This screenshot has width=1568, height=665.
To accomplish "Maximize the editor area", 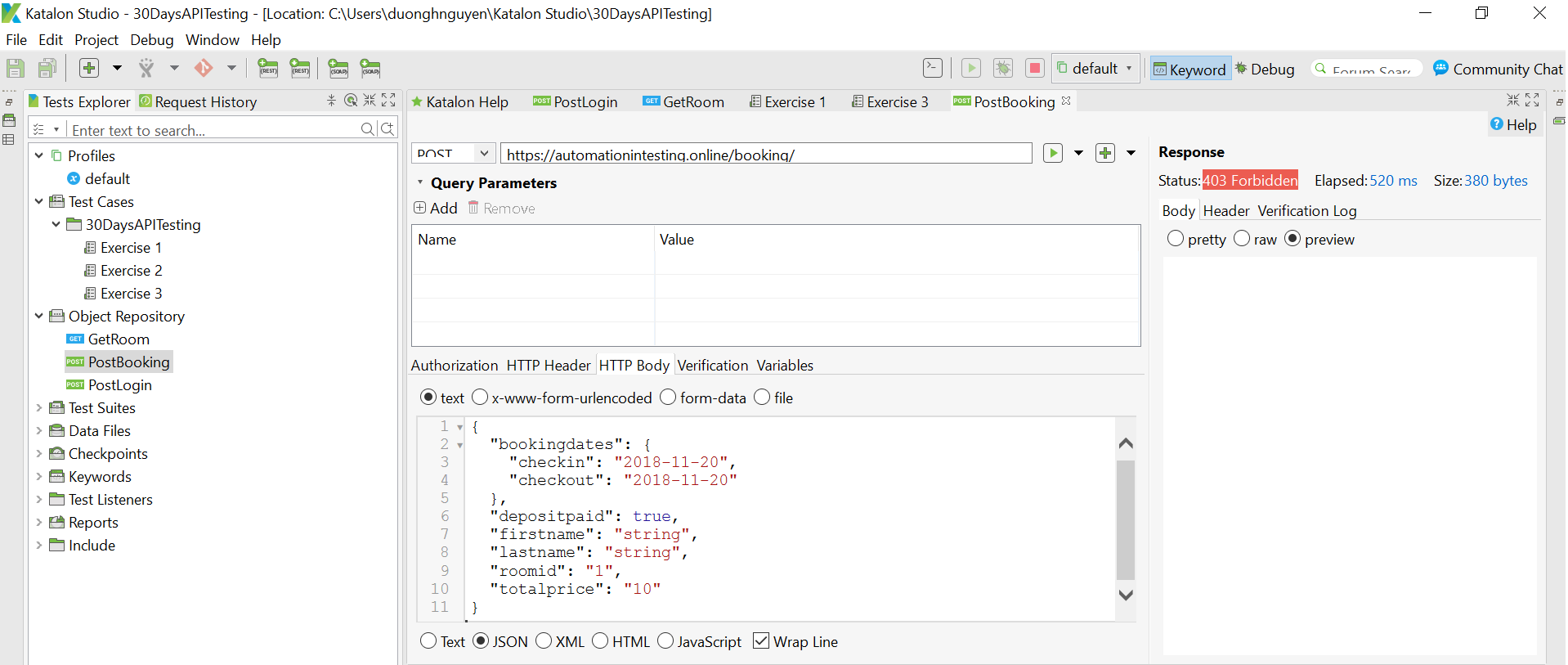I will click(x=1532, y=101).
